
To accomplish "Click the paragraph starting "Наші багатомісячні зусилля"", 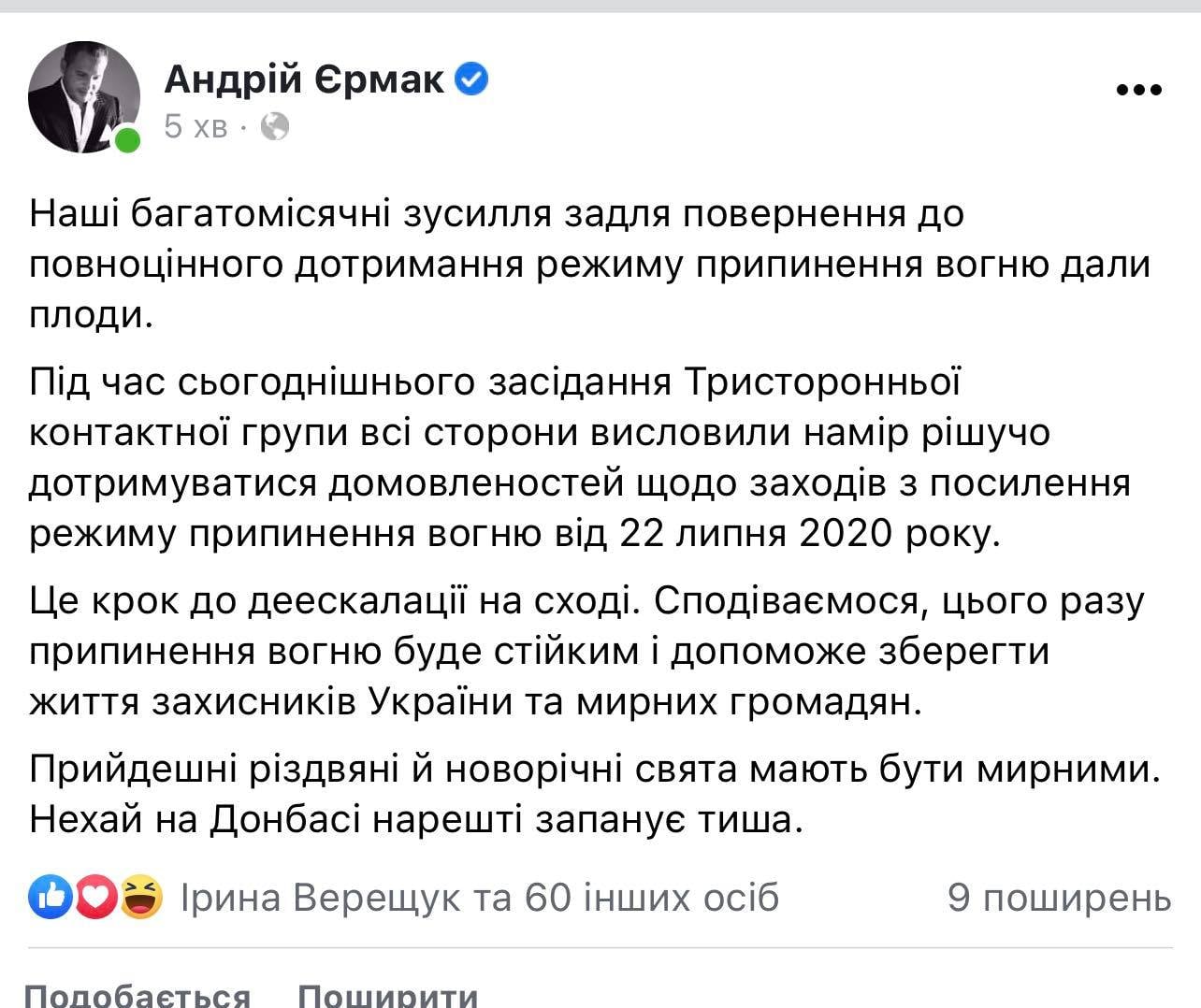I will pos(589,265).
